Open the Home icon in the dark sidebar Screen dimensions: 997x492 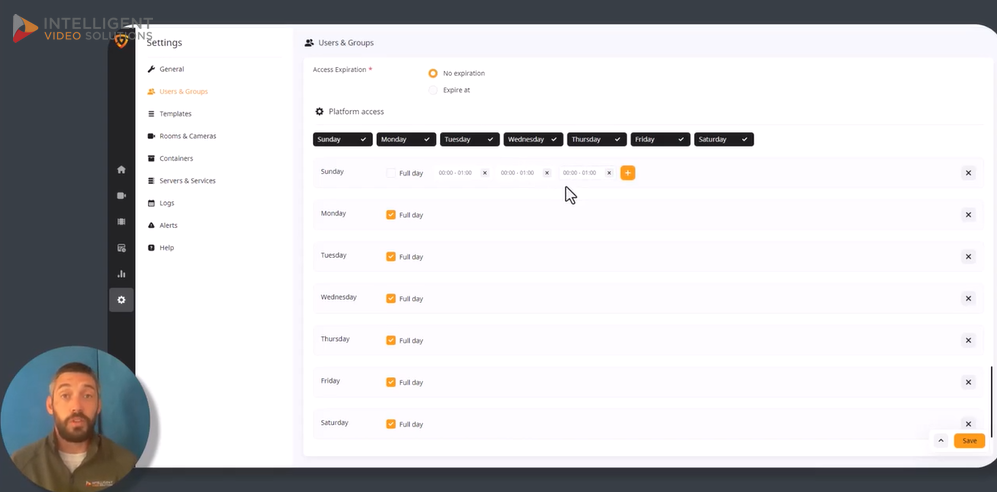(x=121, y=170)
